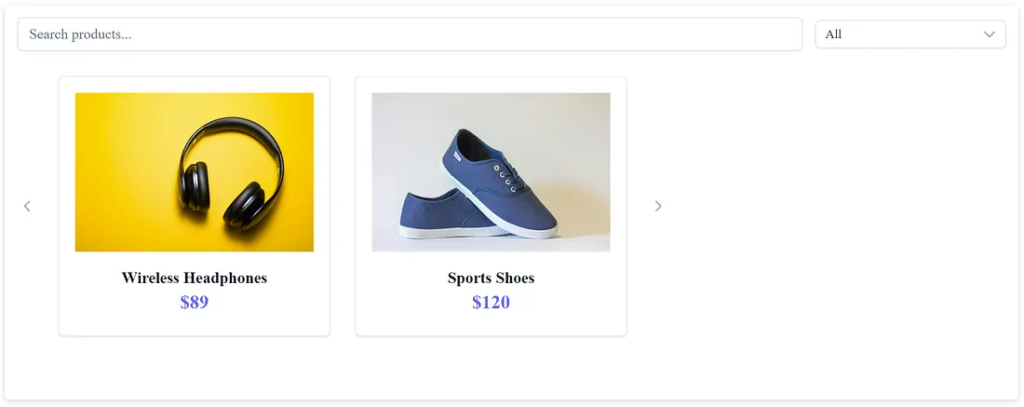
Task: Click the white padding below the $89 price
Action: [194, 325]
